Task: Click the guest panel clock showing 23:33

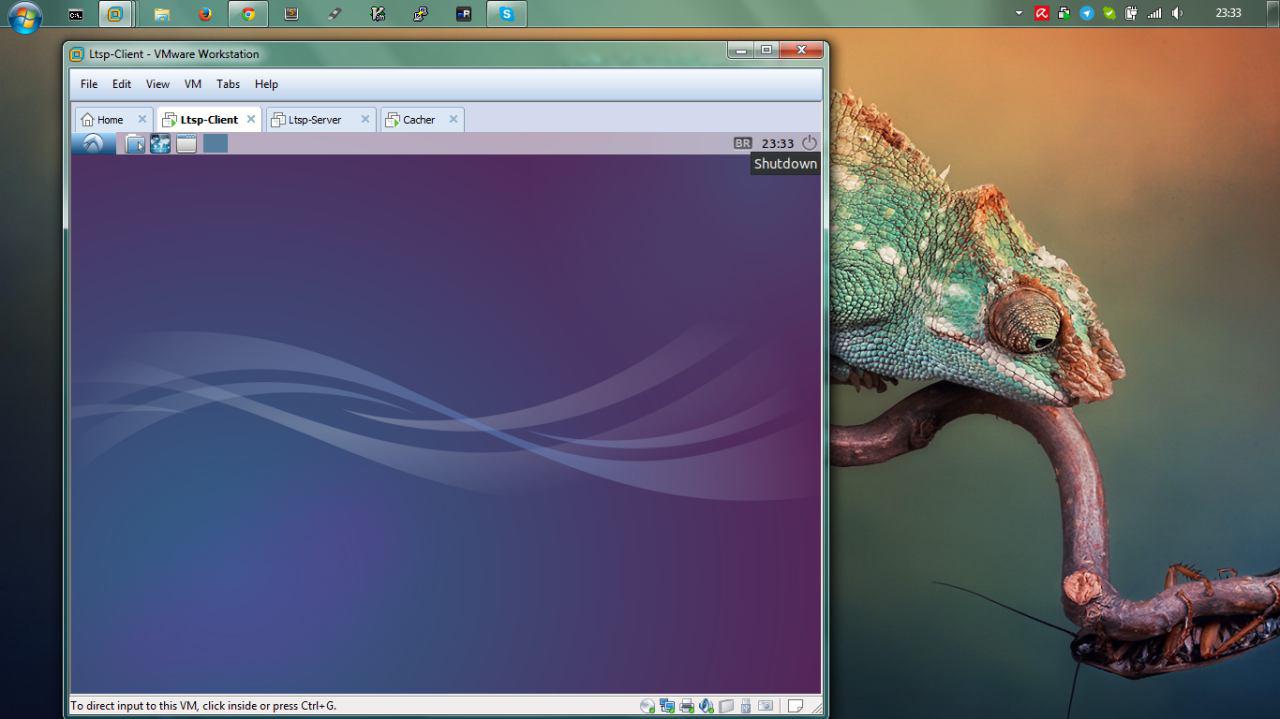Action: (778, 144)
